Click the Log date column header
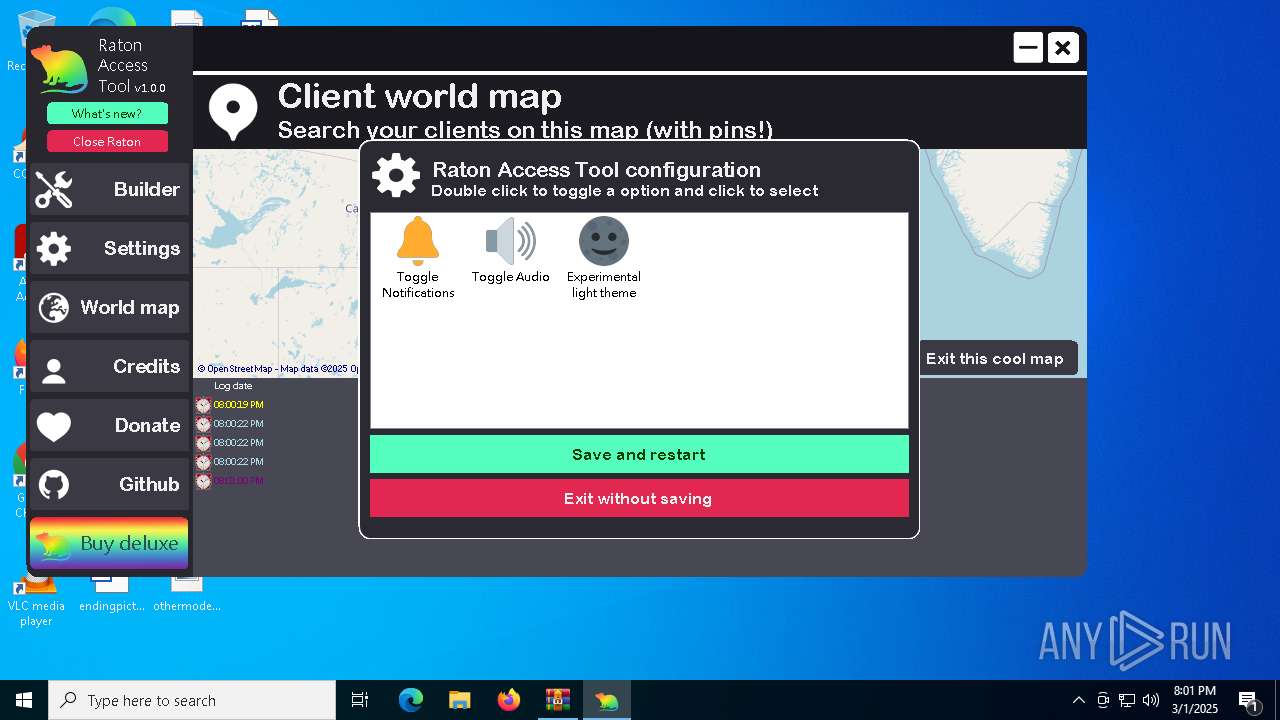1280x720 pixels. [x=233, y=386]
